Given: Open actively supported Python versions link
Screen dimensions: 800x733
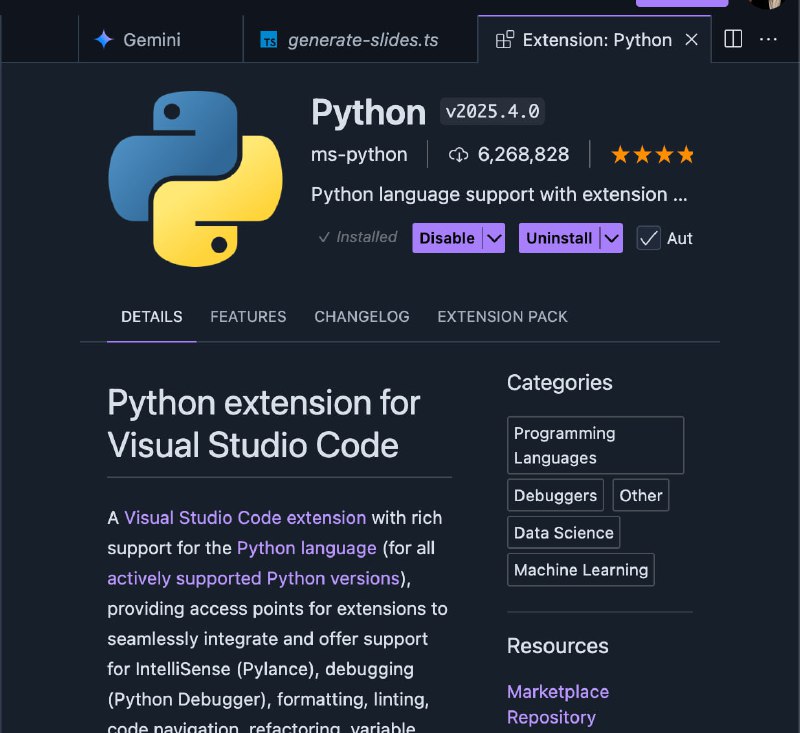Looking at the screenshot, I should click(x=254, y=578).
